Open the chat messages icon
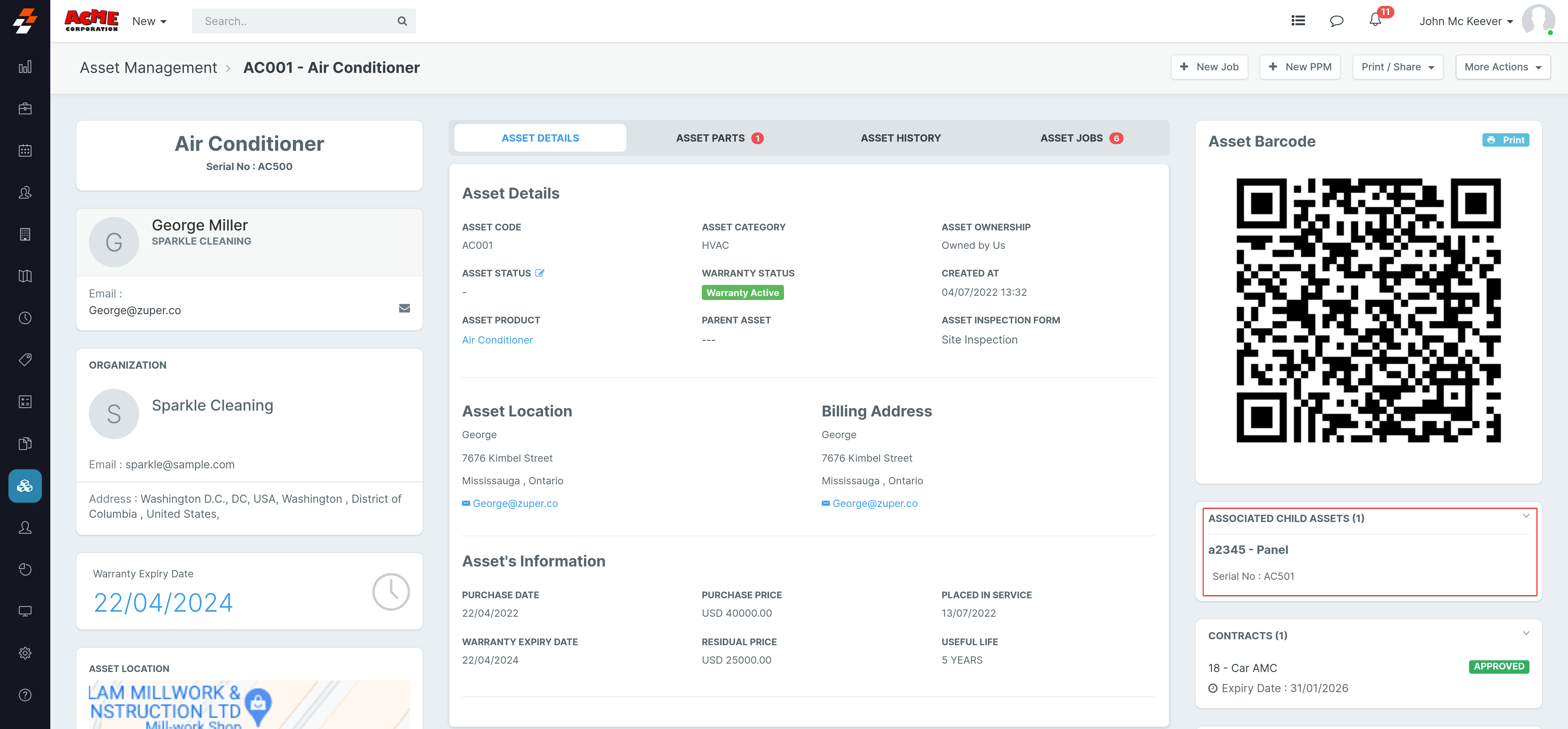Image resolution: width=1568 pixels, height=729 pixels. coord(1336,21)
